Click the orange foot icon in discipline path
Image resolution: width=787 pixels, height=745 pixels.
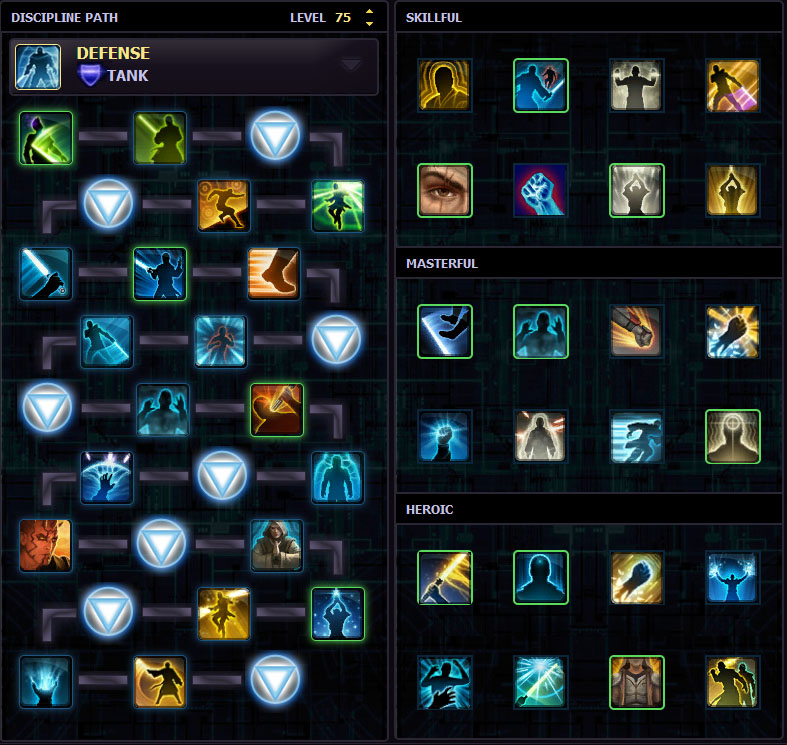point(274,274)
